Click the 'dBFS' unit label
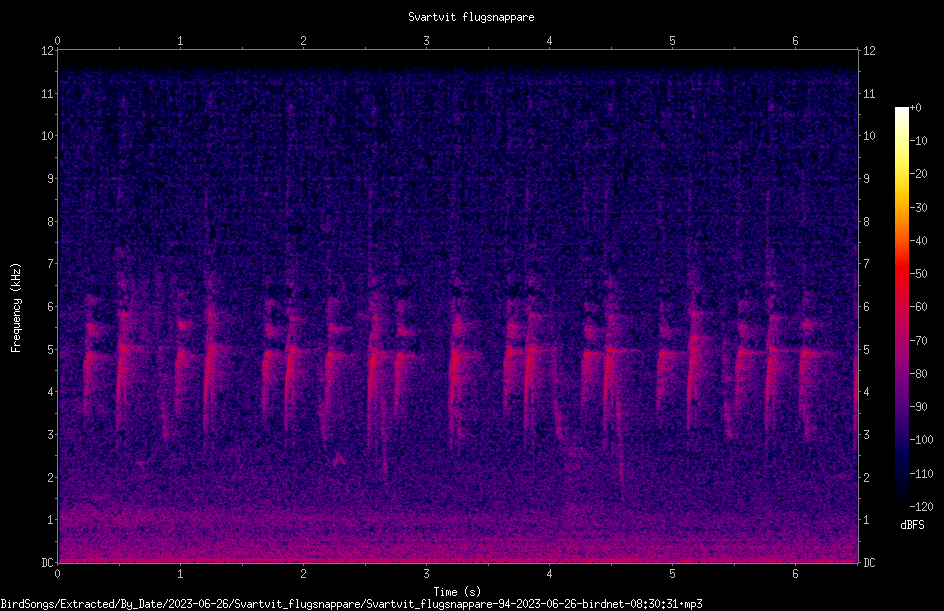Viewport: 944px width, 611px height. pyautogui.click(x=912, y=525)
